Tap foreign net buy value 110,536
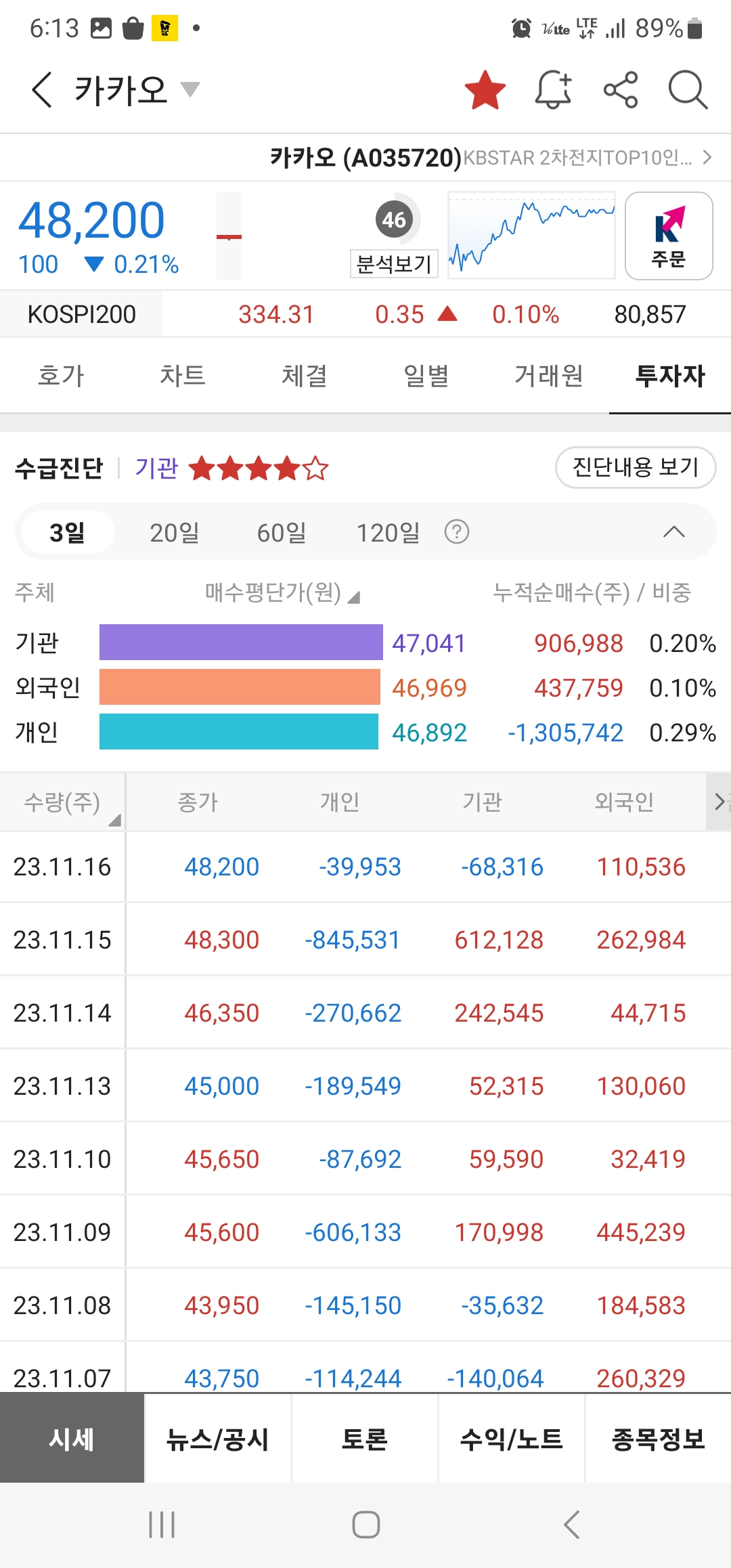The image size is (731, 1568). (641, 867)
